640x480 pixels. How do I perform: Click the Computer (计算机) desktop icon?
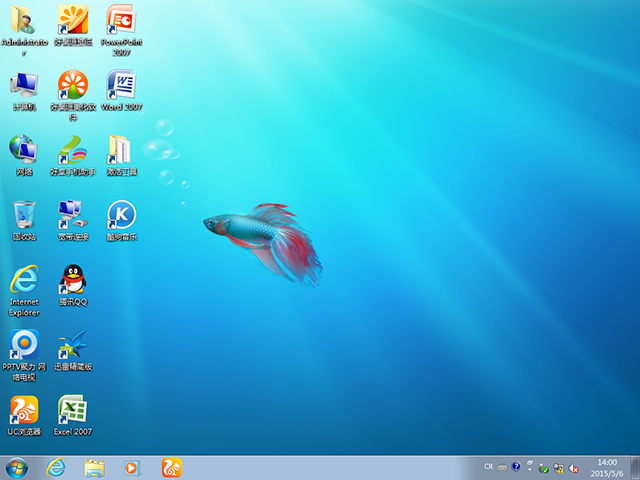24,85
